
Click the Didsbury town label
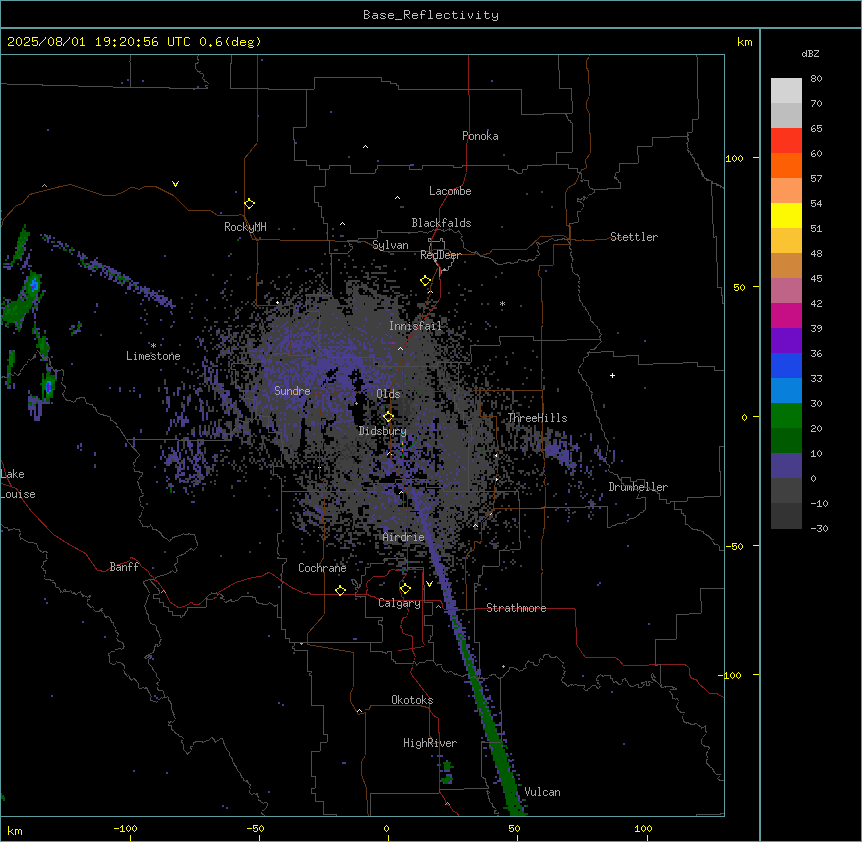(x=382, y=431)
